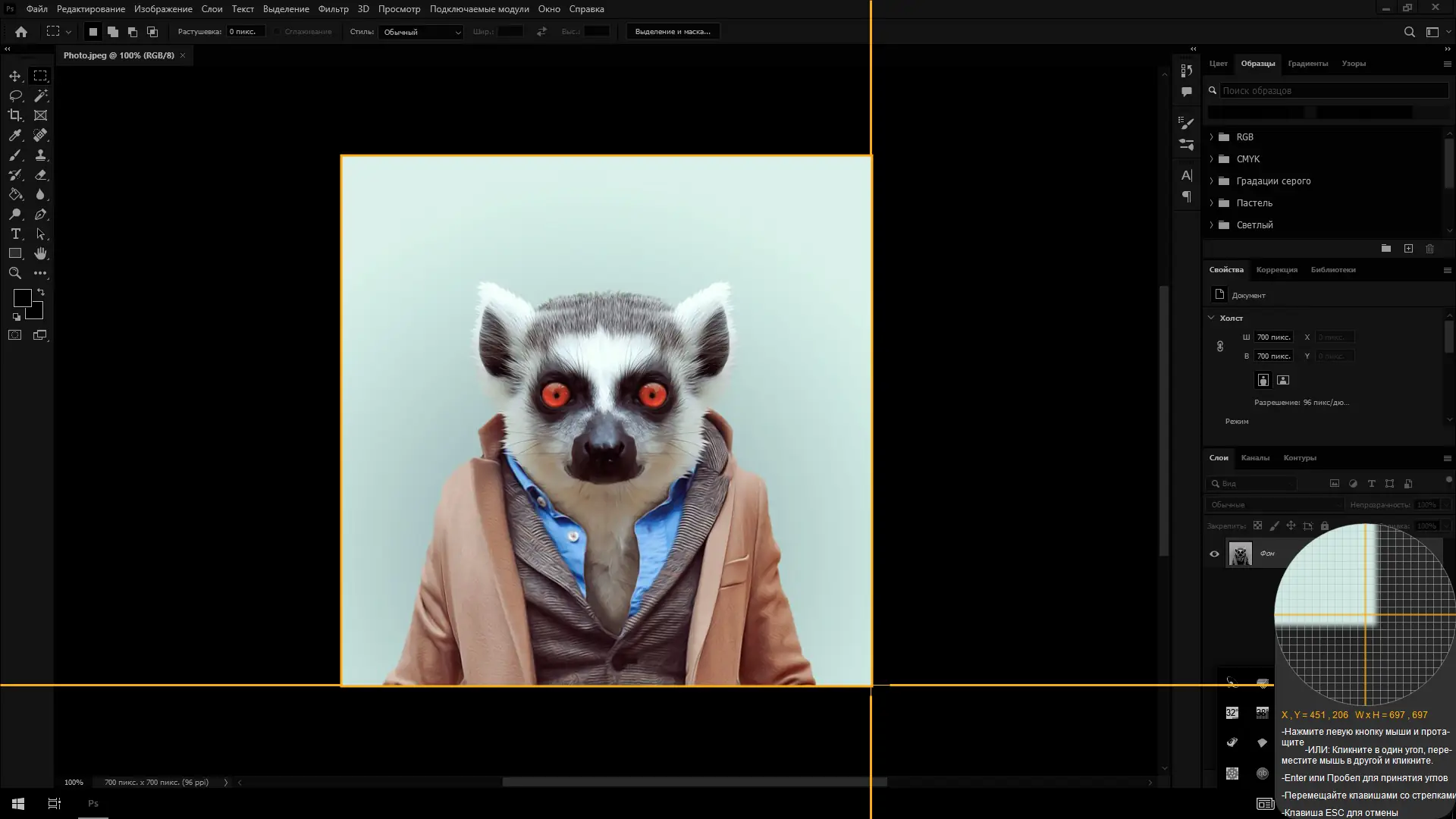
Task: Open the Фильтр menu
Action: pos(333,9)
